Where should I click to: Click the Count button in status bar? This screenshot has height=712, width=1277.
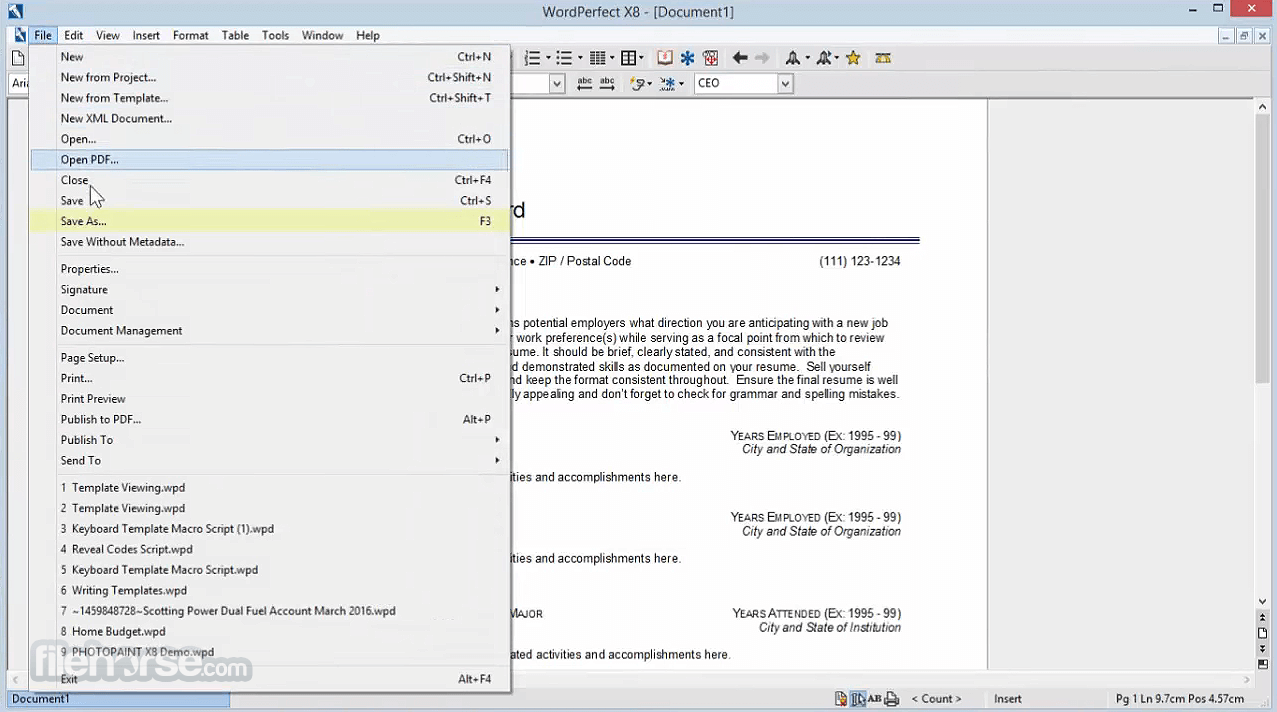(936, 699)
